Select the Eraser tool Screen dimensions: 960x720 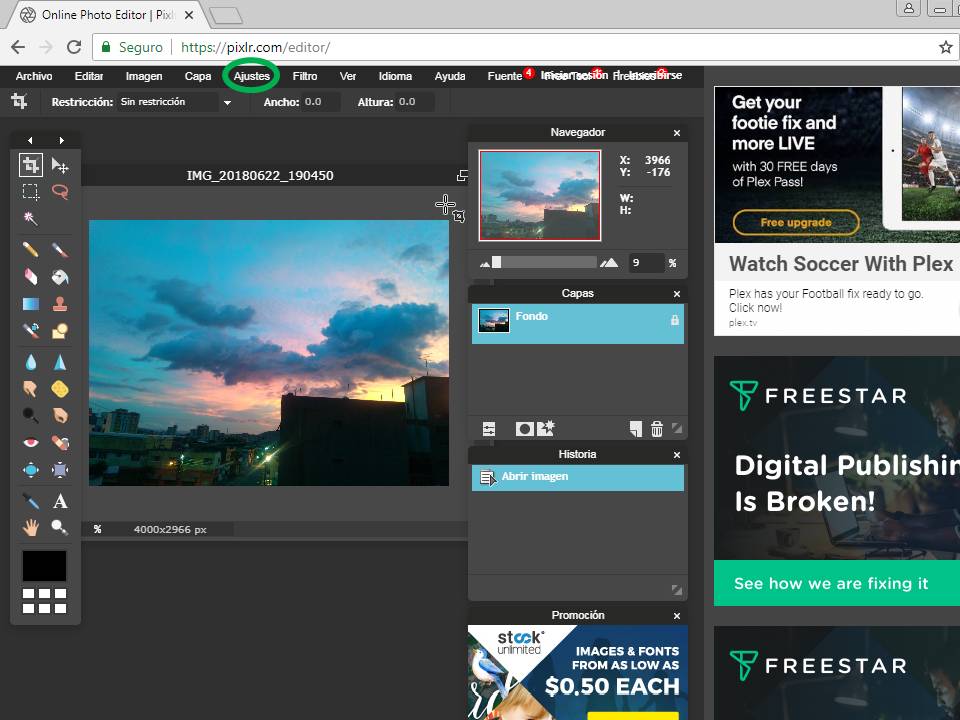(31, 277)
